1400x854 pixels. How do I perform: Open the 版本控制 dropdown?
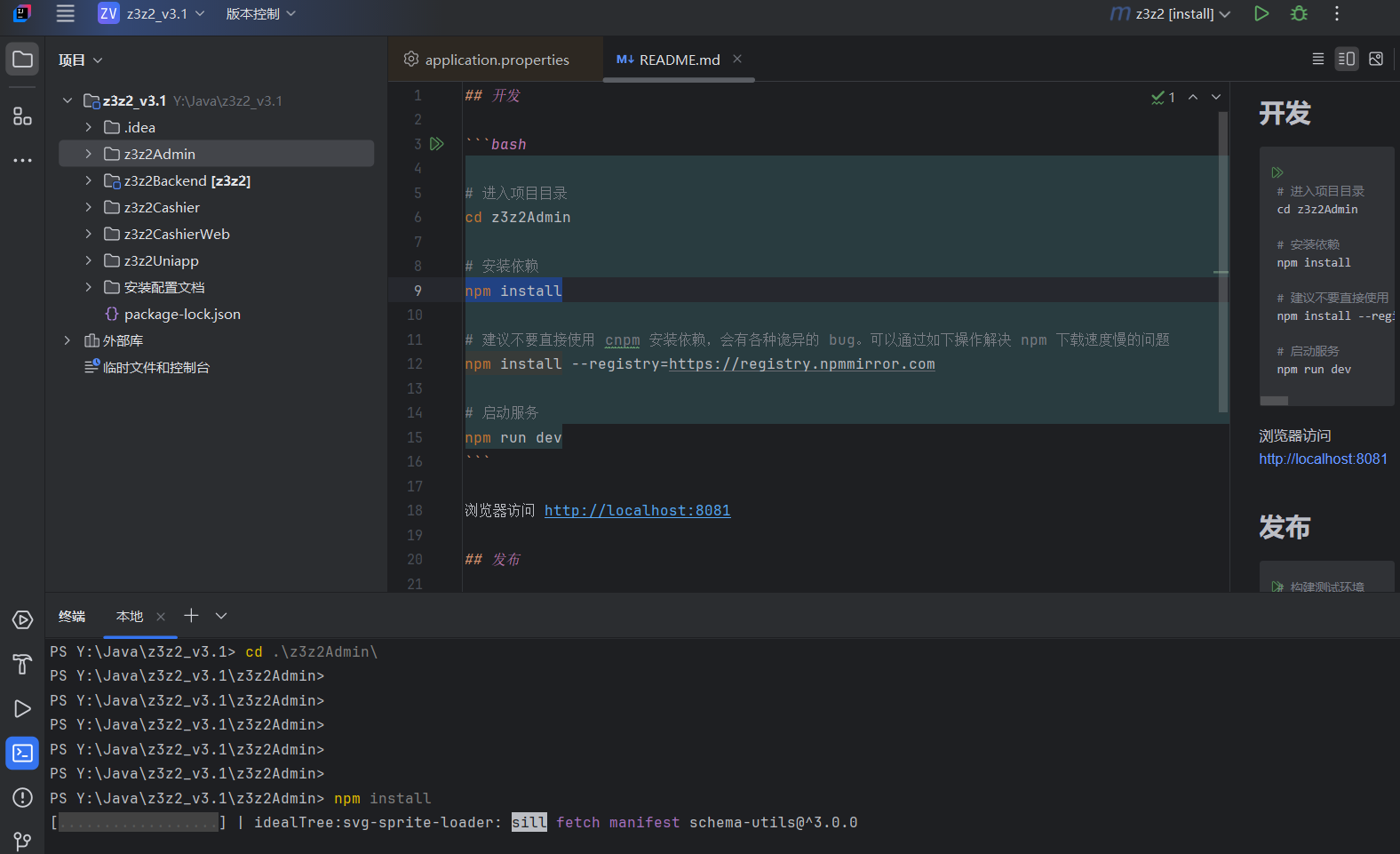(x=260, y=13)
